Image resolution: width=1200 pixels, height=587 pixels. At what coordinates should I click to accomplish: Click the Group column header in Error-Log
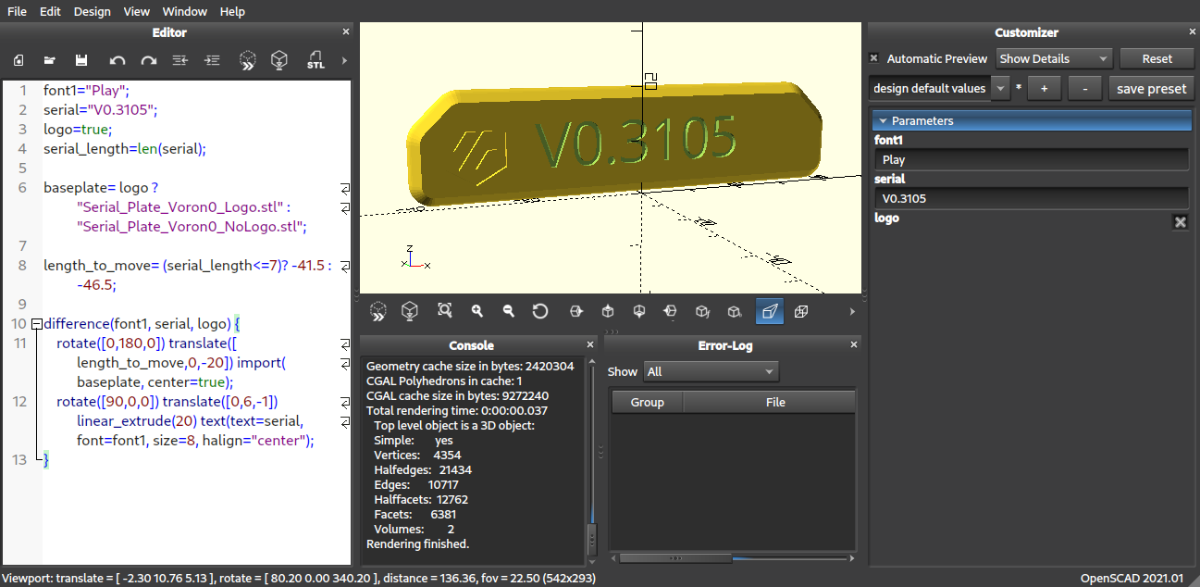click(x=647, y=402)
